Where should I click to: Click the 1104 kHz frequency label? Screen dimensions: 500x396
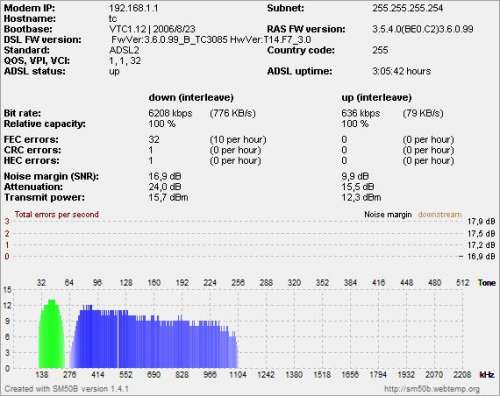(x=238, y=375)
